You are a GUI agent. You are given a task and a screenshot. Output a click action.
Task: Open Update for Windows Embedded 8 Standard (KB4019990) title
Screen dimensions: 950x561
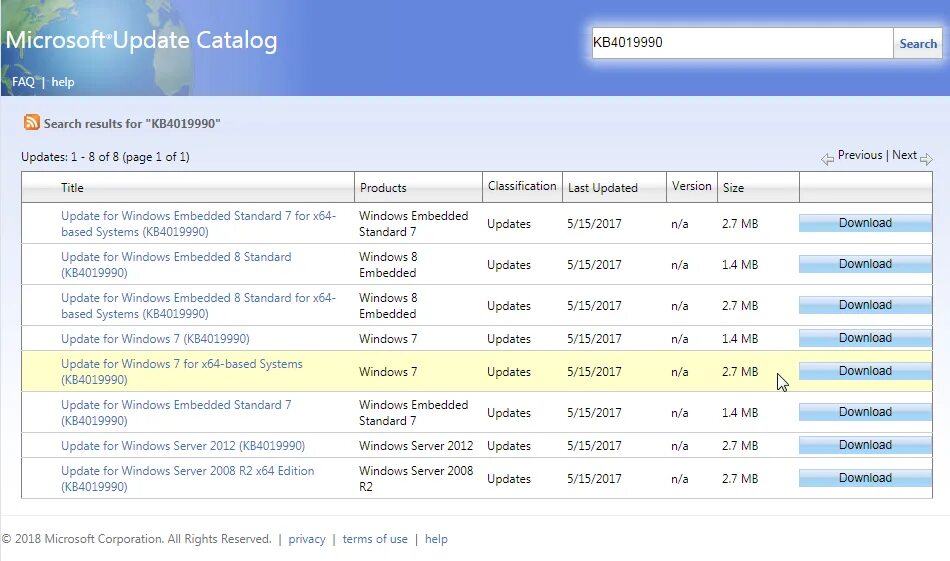click(x=176, y=265)
